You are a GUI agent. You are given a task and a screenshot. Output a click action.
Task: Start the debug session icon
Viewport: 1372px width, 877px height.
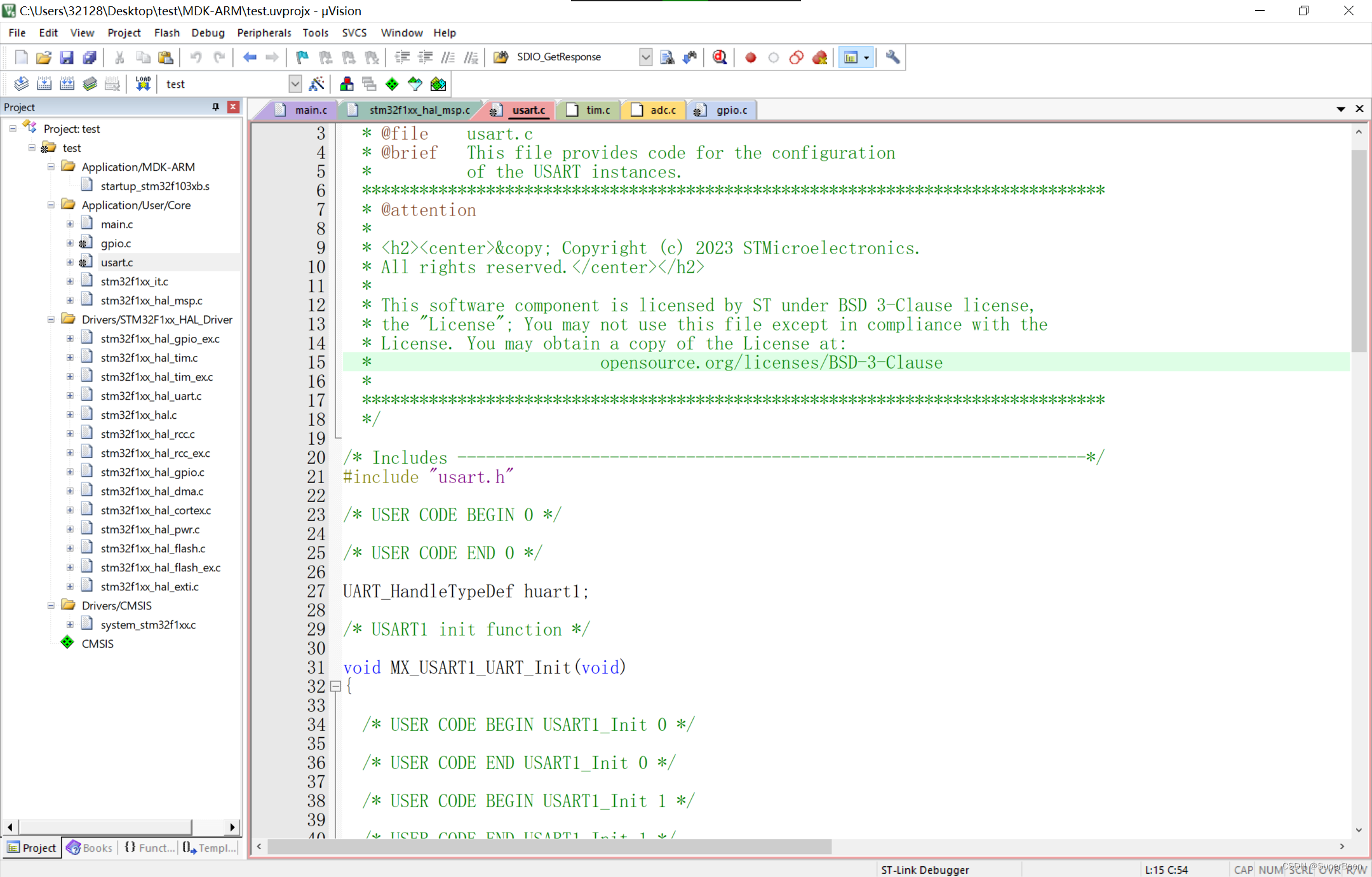(720, 57)
